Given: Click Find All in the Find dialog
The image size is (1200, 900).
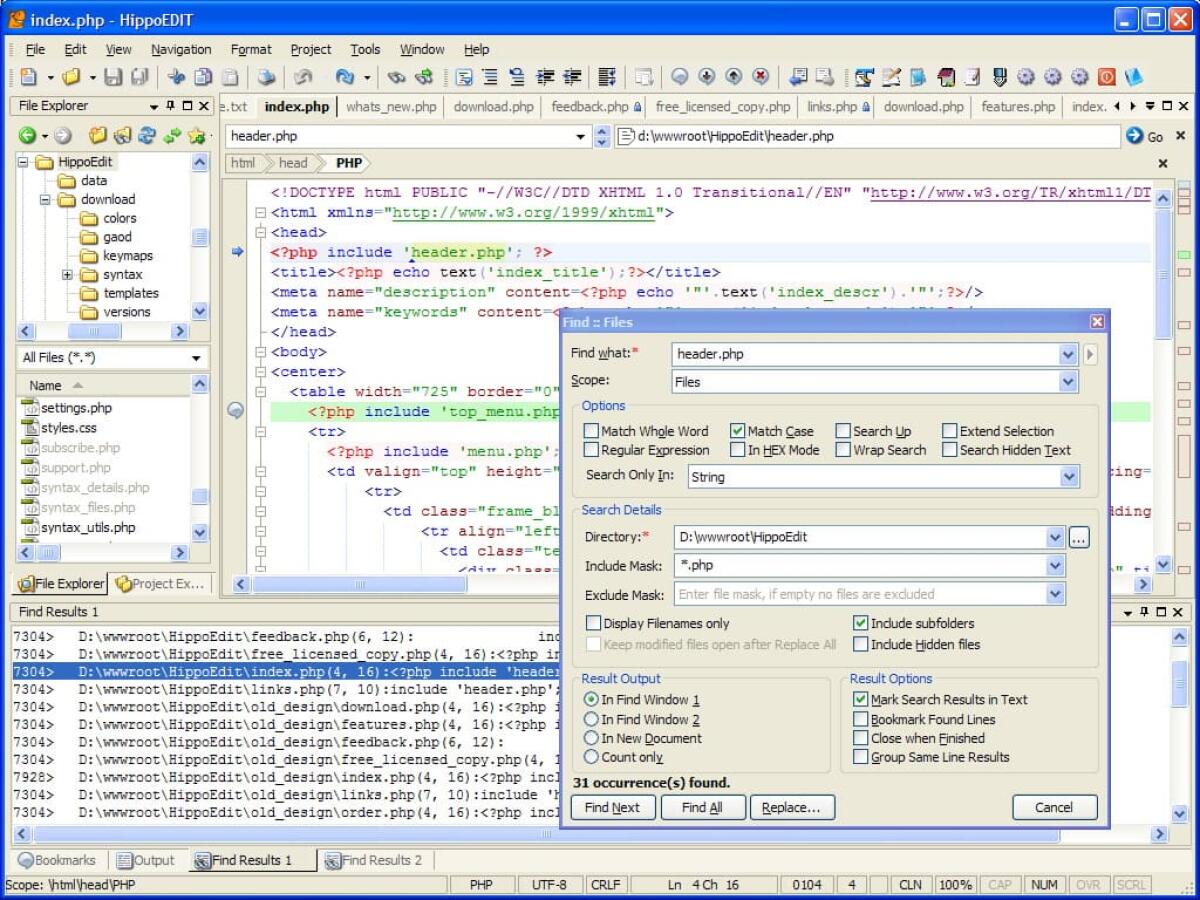Looking at the screenshot, I should click(x=703, y=807).
